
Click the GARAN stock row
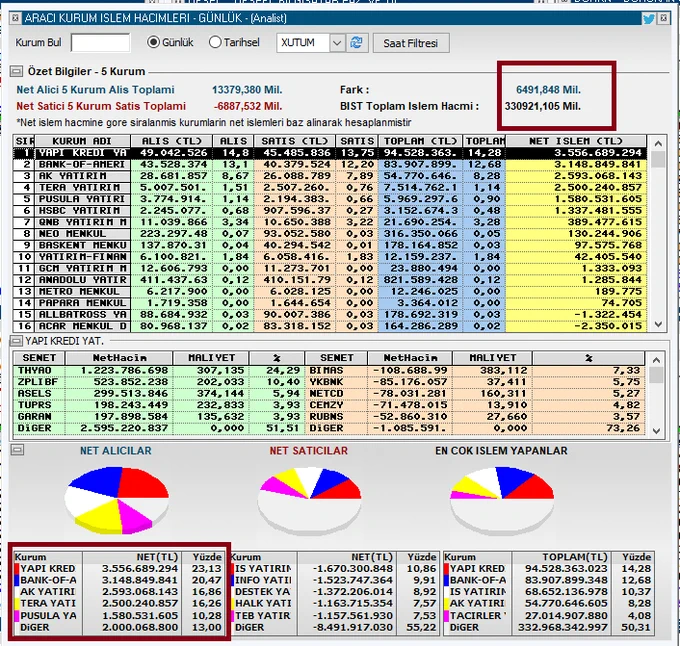point(159,417)
